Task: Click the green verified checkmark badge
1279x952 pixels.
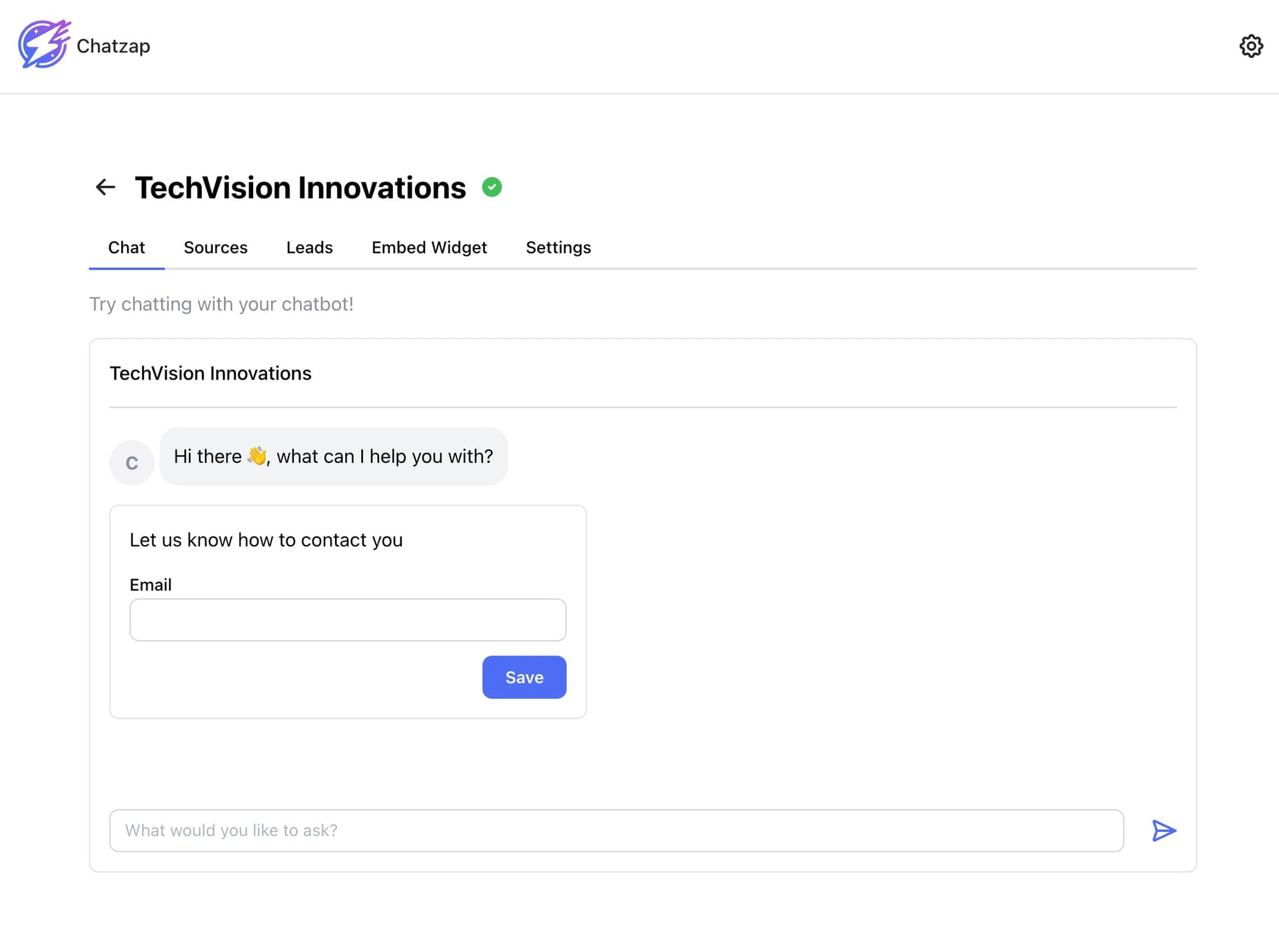Action: pos(492,186)
